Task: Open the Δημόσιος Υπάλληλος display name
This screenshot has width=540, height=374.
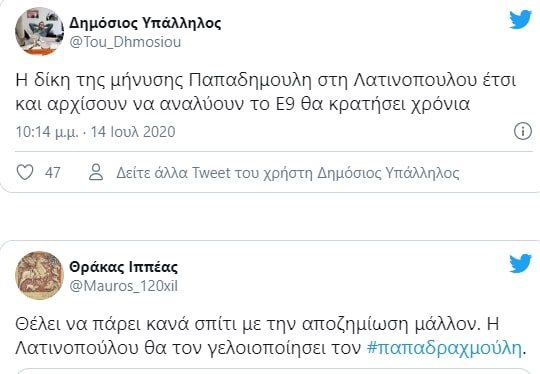Action: tap(145, 23)
